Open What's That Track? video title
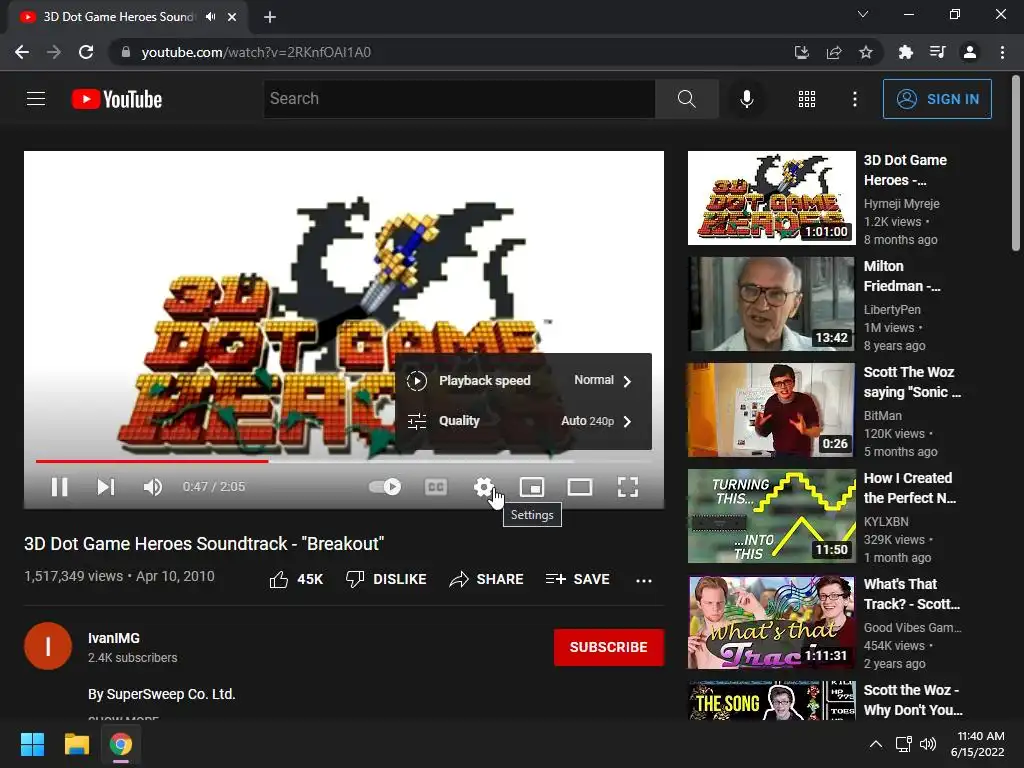1024x768 pixels. [x=912, y=594]
